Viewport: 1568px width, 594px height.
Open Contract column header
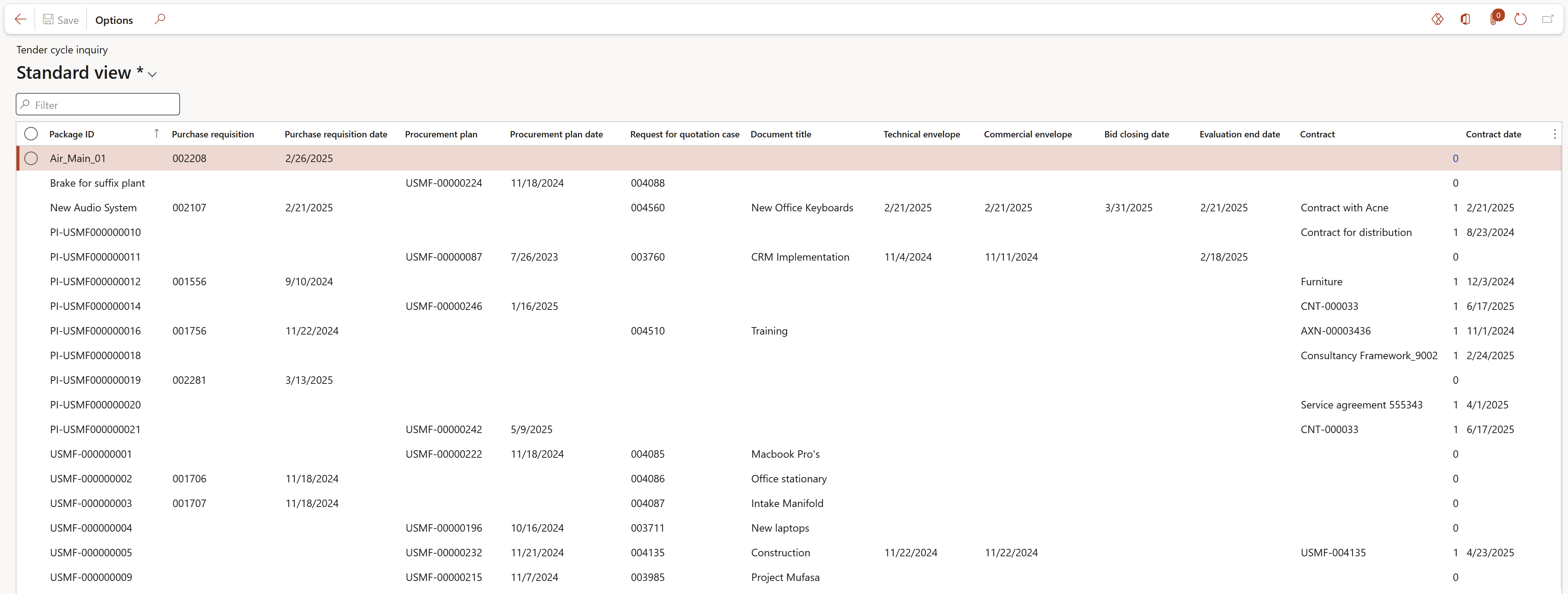pyautogui.click(x=1317, y=134)
